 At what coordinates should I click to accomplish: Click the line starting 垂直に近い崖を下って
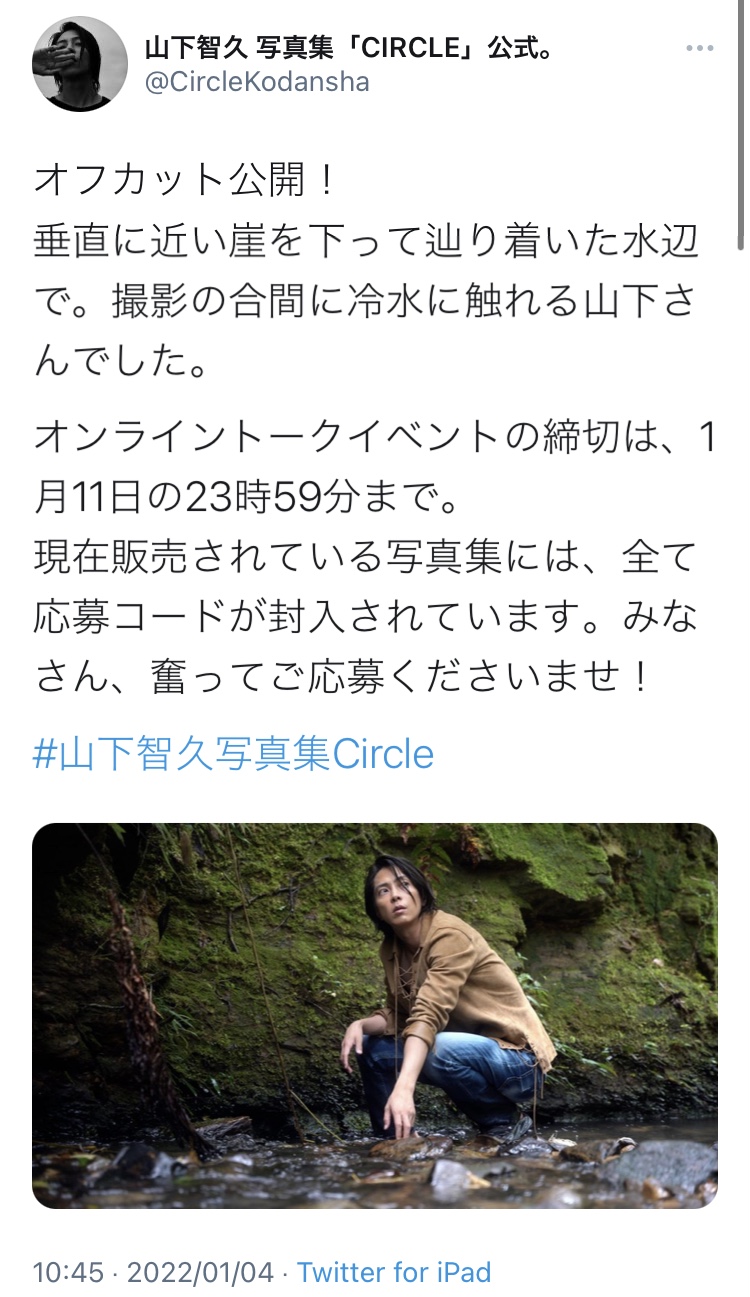point(366,243)
